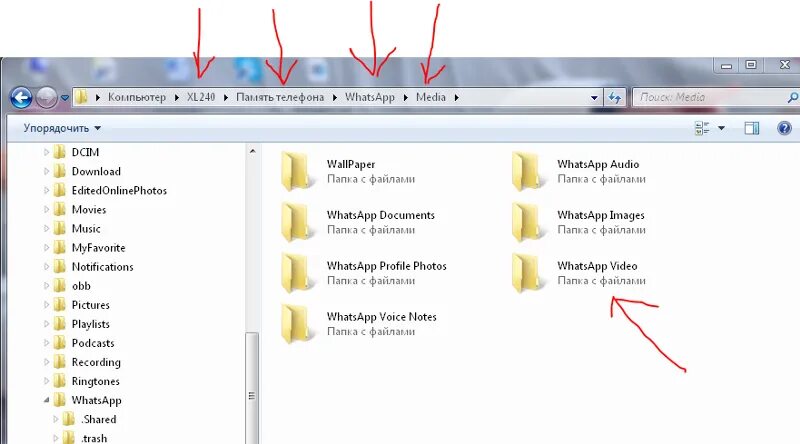Screen dimensions: 800x444
Task: Select Notifications in the folder tree
Action: click(x=102, y=266)
